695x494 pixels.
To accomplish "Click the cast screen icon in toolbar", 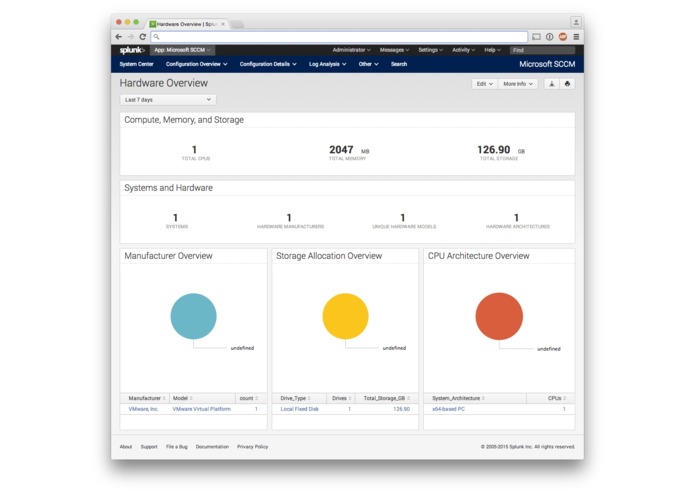I will (536, 37).
